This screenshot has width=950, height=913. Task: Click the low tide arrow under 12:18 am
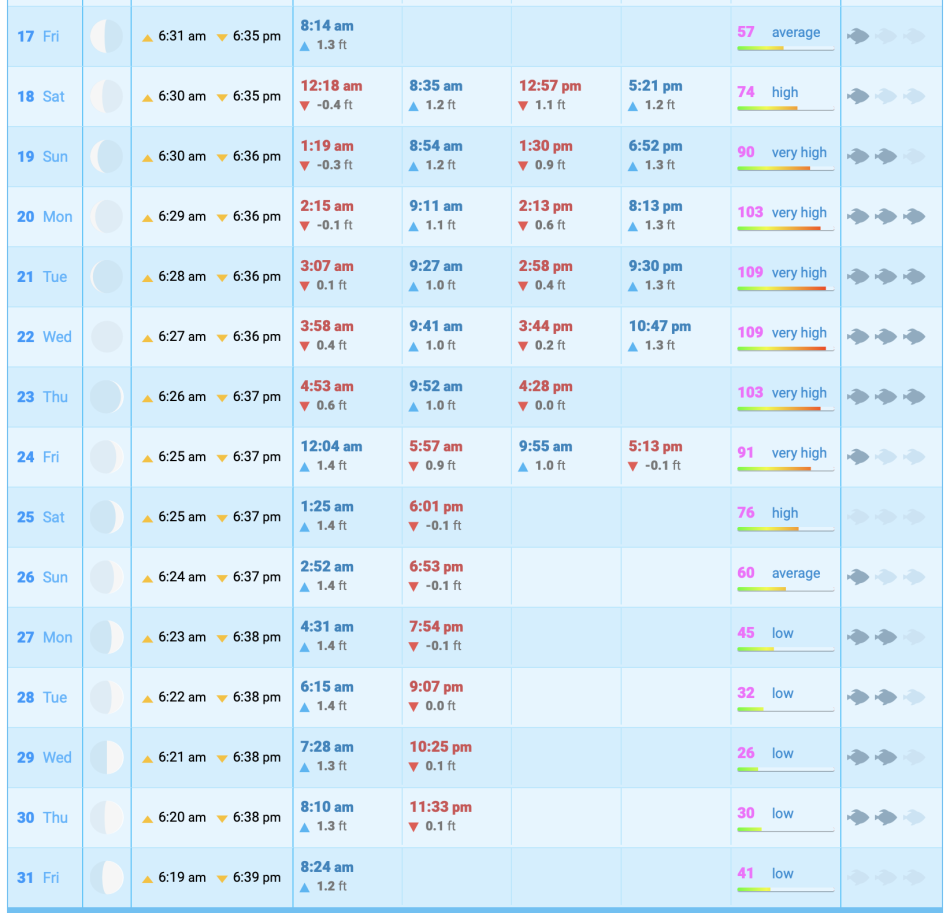click(x=306, y=106)
